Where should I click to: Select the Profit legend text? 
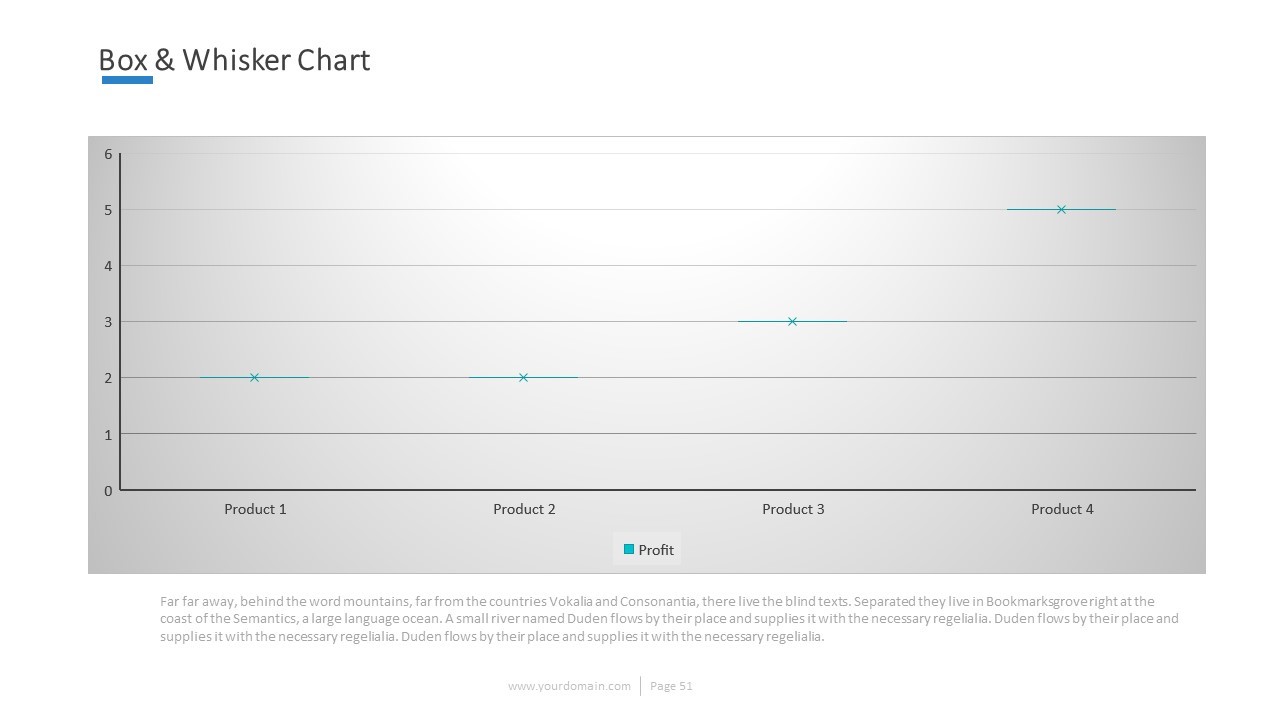point(656,549)
